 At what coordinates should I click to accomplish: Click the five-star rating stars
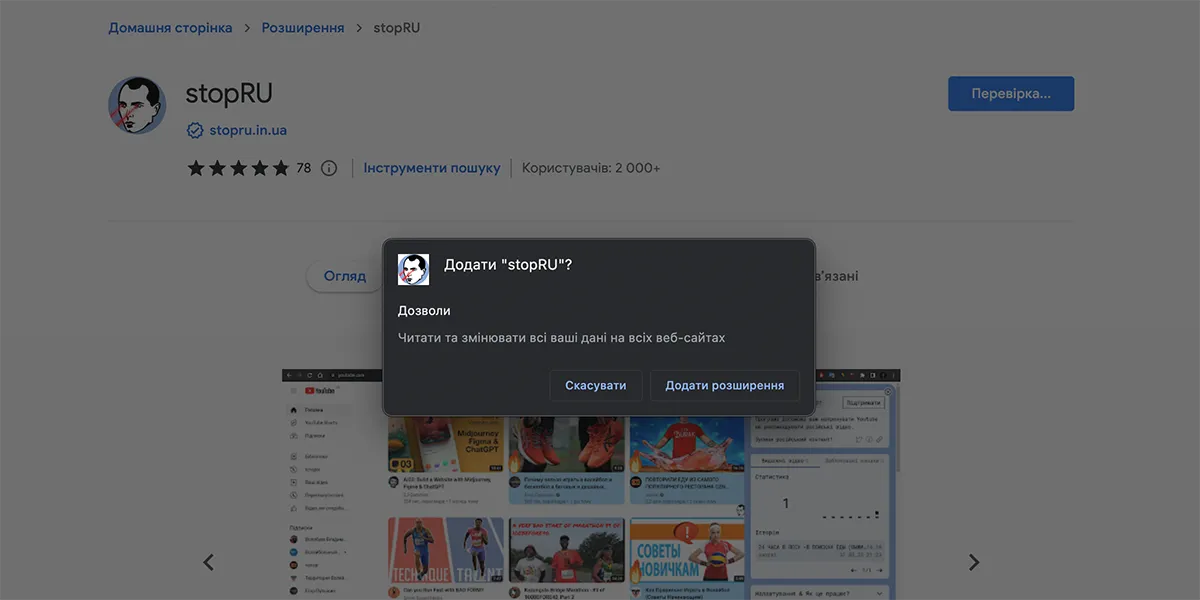coord(238,168)
